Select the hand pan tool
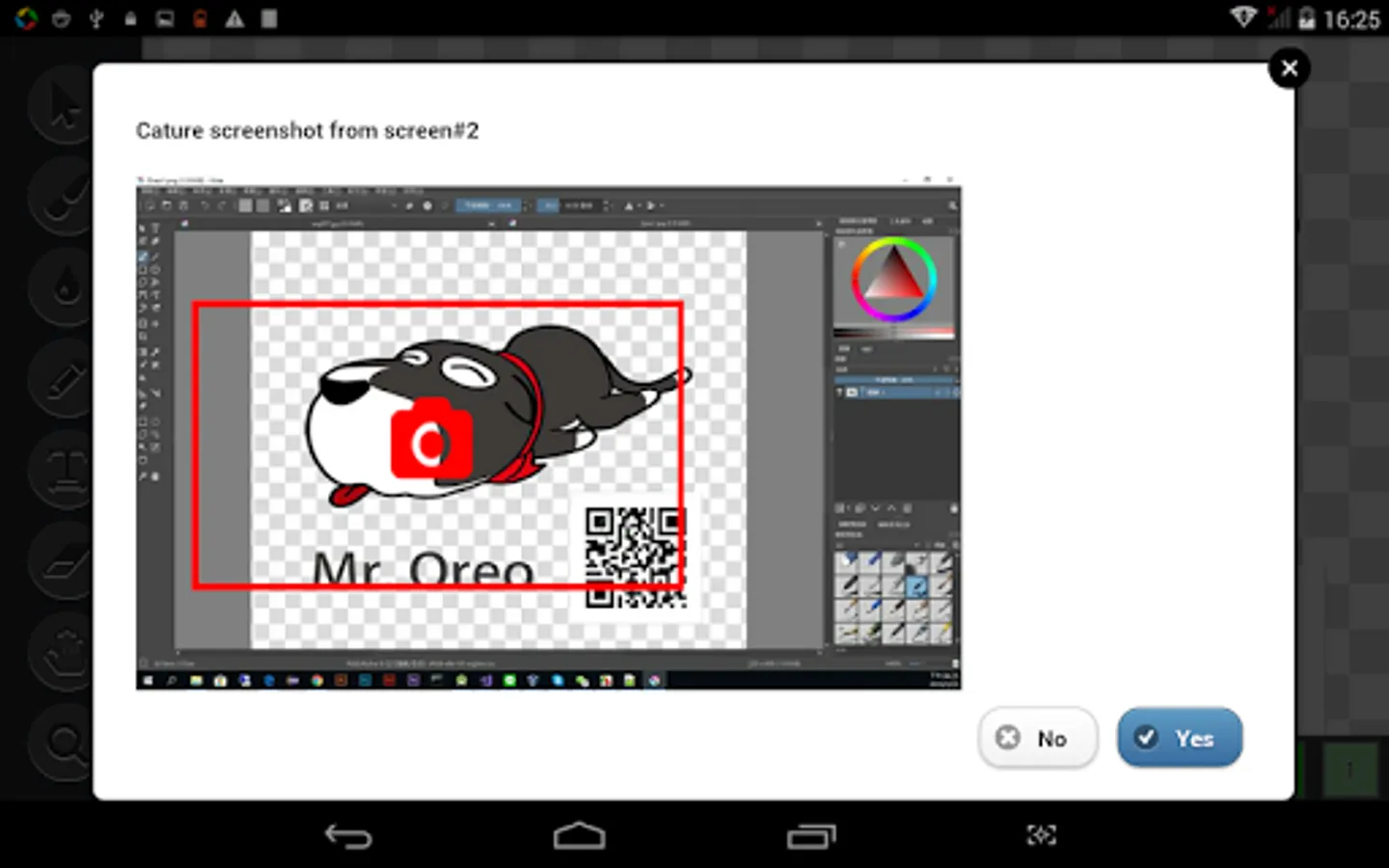 [x=64, y=654]
